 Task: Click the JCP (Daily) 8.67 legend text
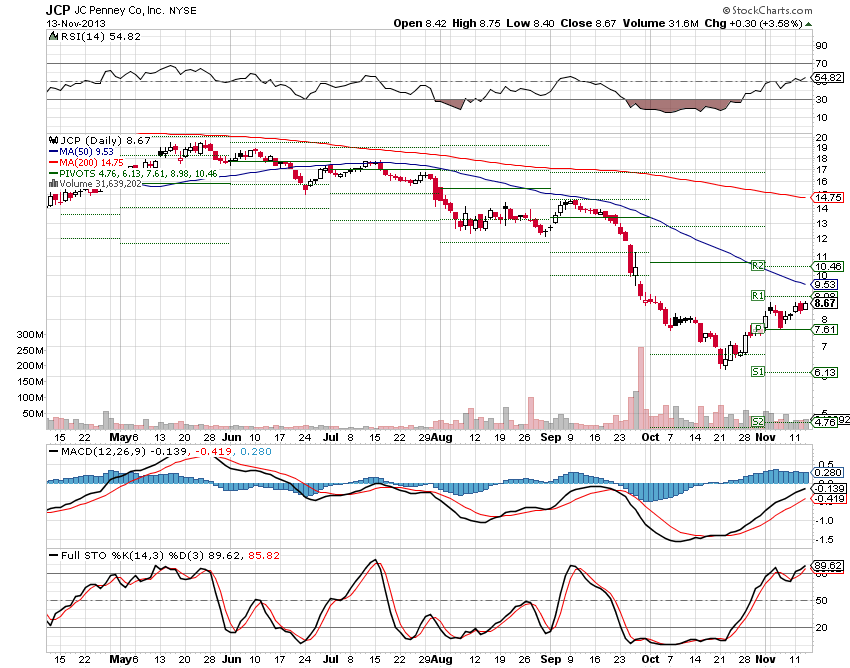coord(105,140)
